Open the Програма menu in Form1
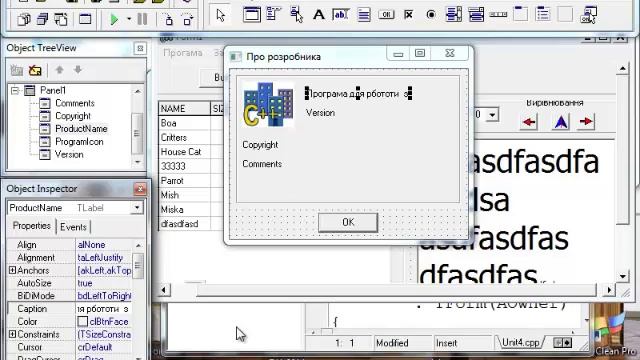 click(183, 53)
